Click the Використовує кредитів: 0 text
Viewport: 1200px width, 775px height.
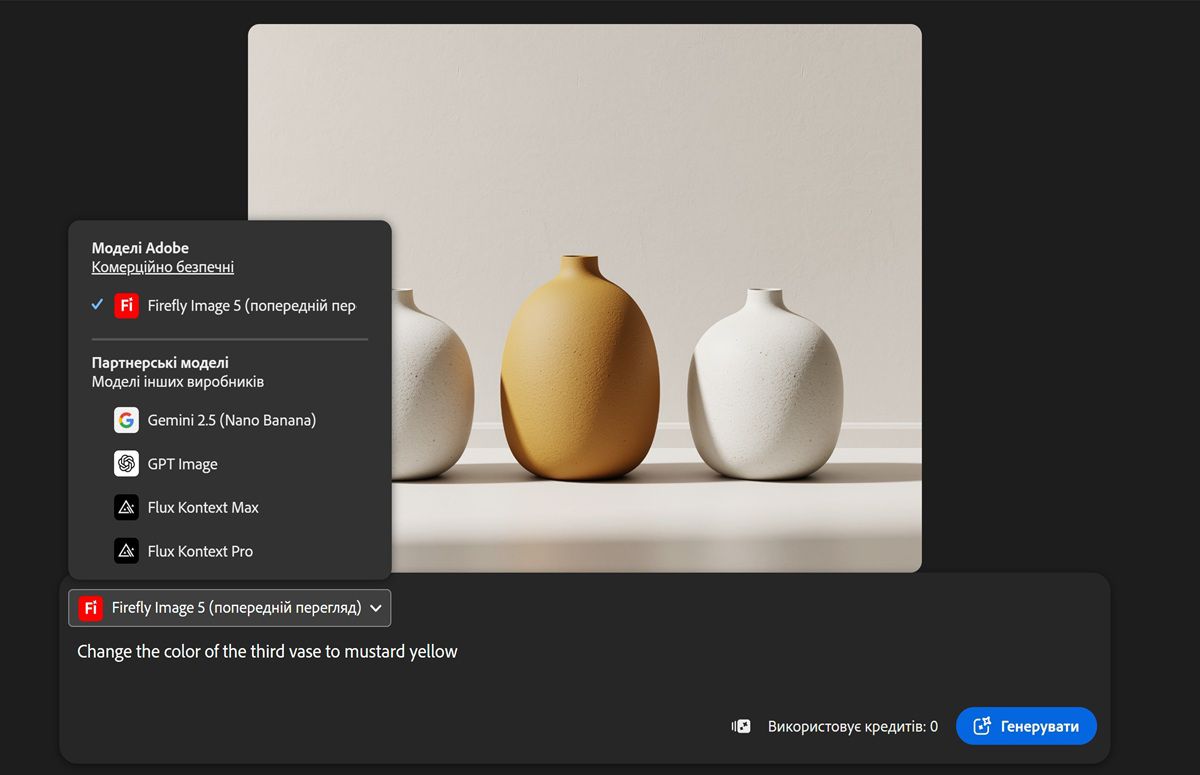point(853,727)
